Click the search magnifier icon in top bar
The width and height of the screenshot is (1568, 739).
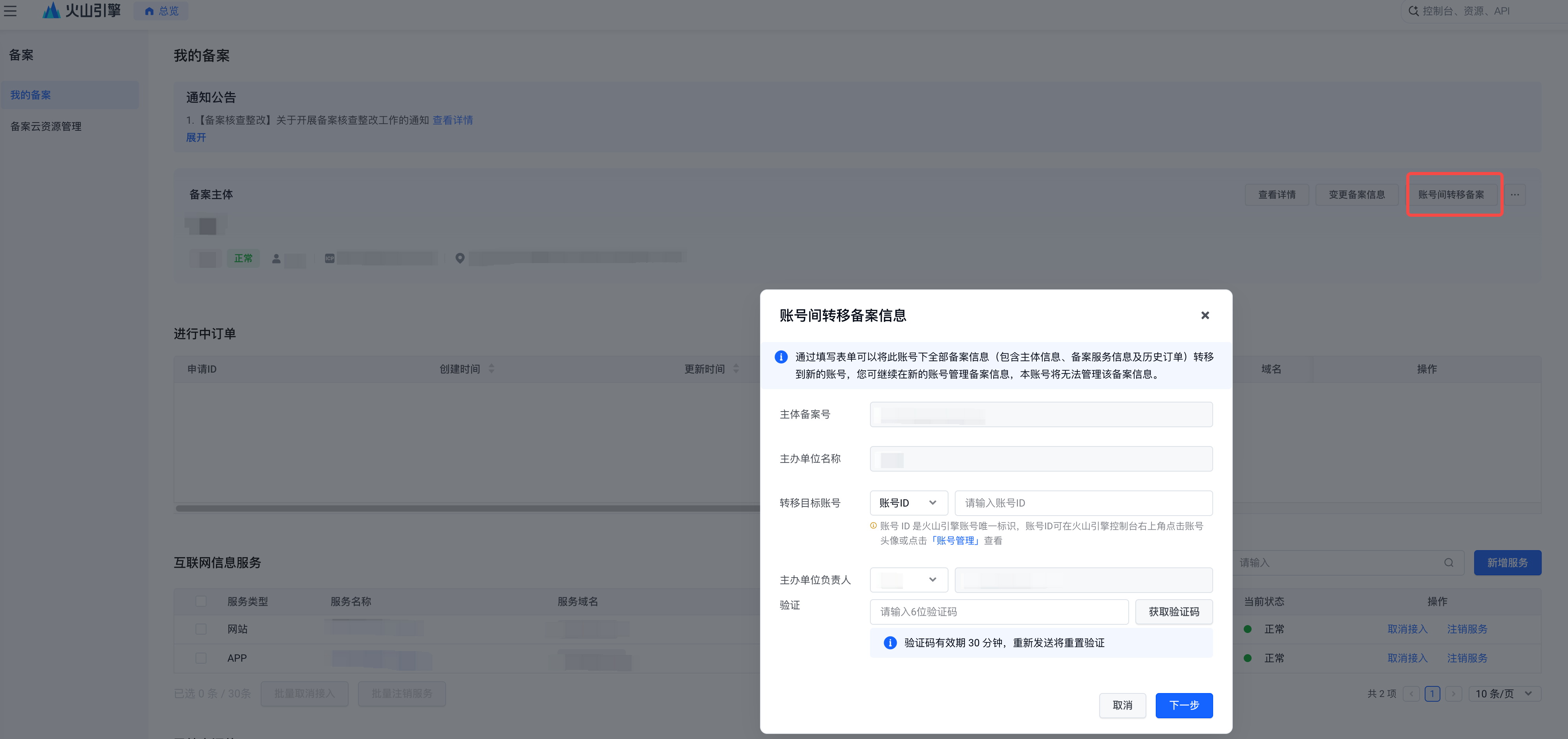(x=1413, y=11)
